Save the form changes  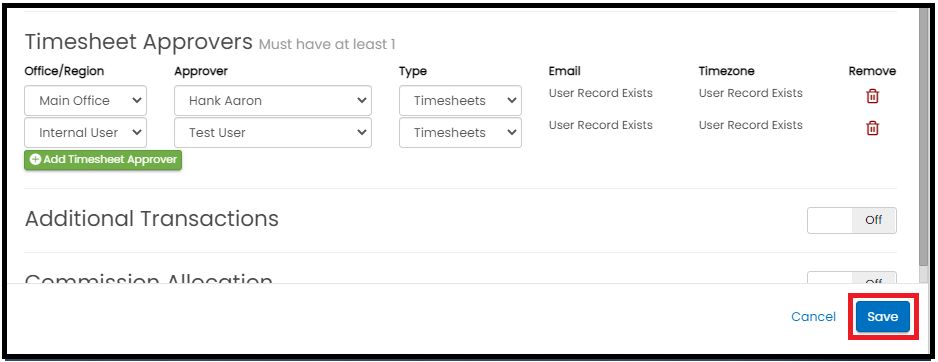(x=882, y=317)
